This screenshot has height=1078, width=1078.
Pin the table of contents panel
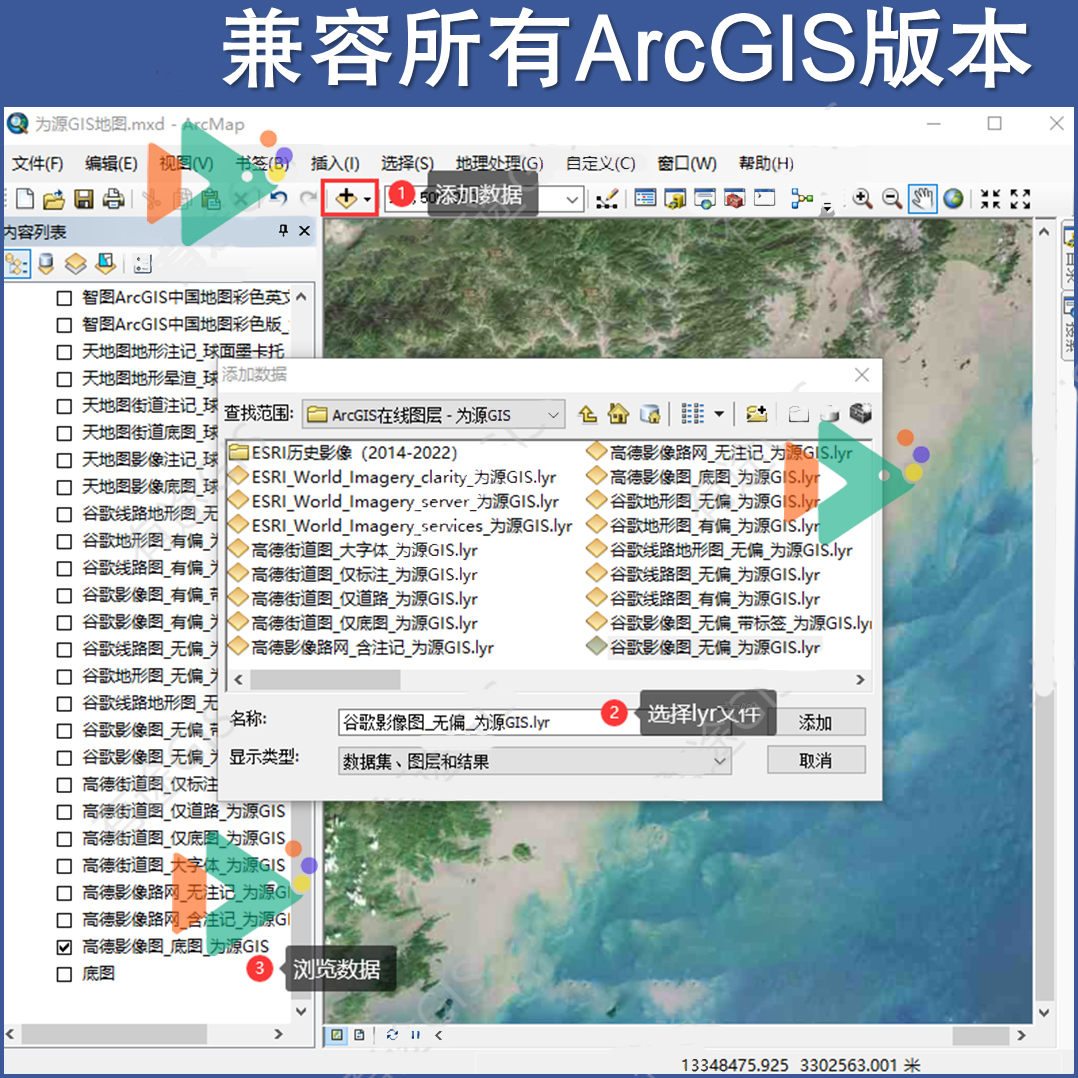(x=283, y=231)
